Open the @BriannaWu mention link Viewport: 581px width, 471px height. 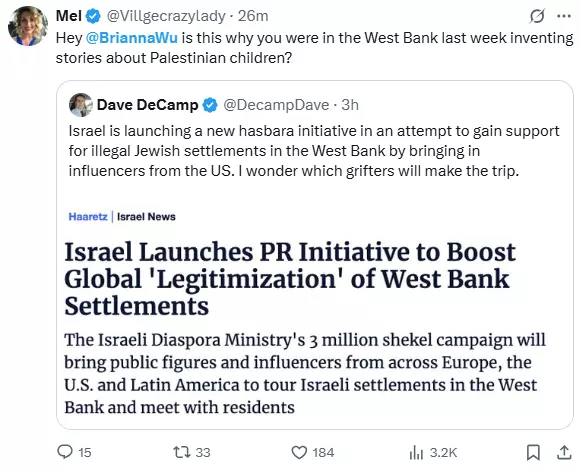tap(132, 38)
